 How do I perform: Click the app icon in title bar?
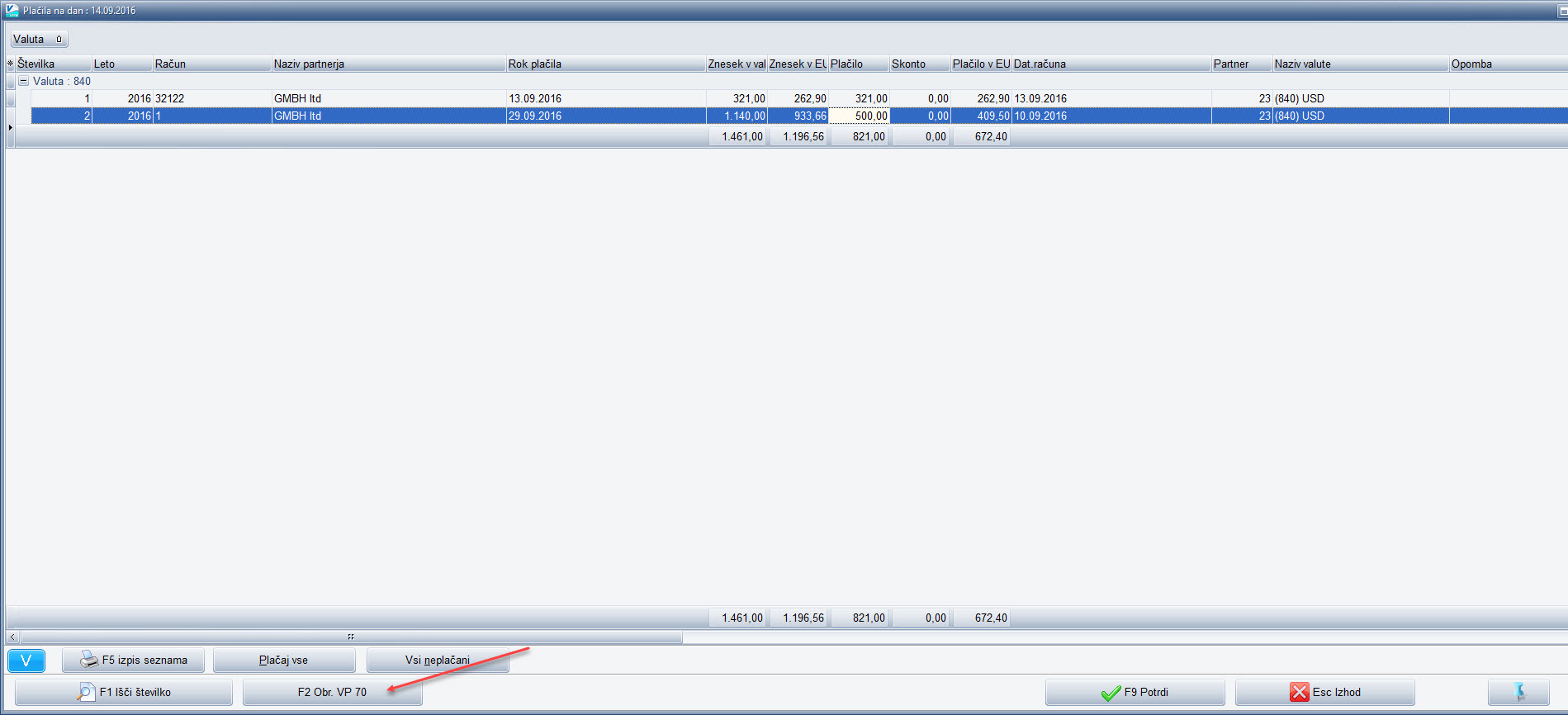tap(12, 11)
